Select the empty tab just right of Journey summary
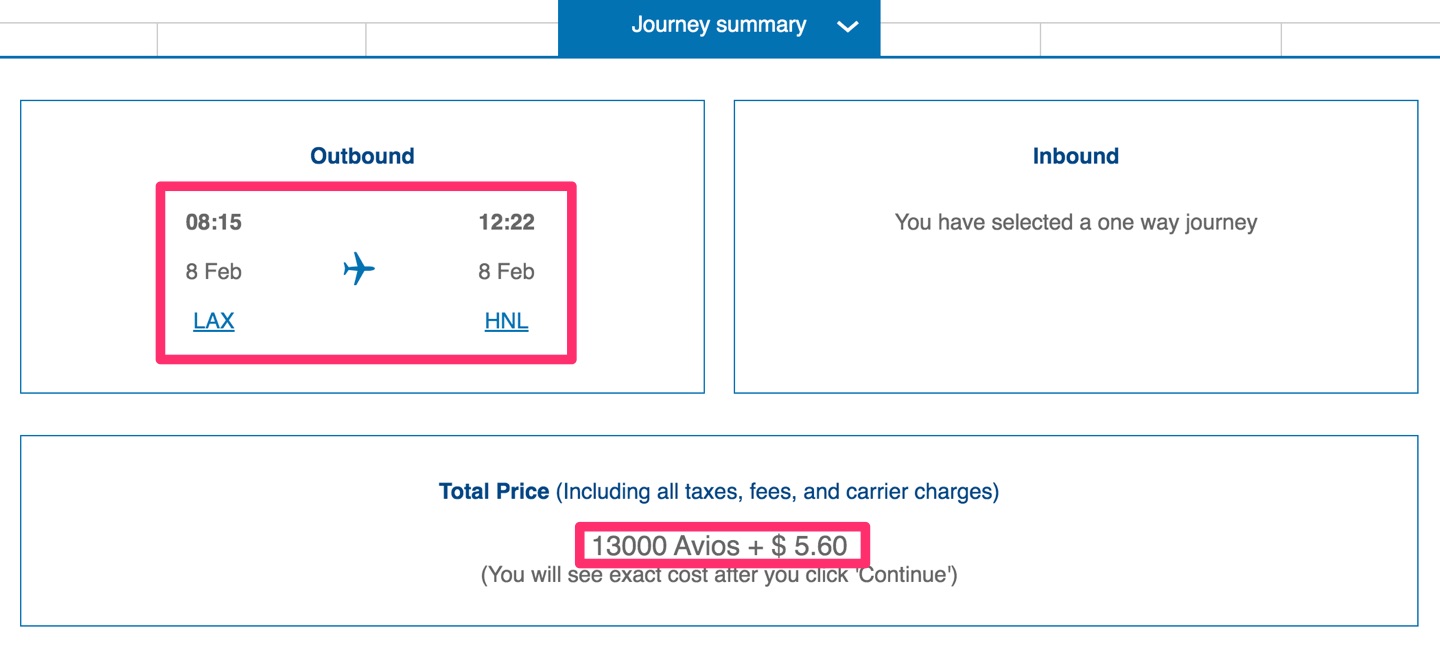 click(960, 39)
